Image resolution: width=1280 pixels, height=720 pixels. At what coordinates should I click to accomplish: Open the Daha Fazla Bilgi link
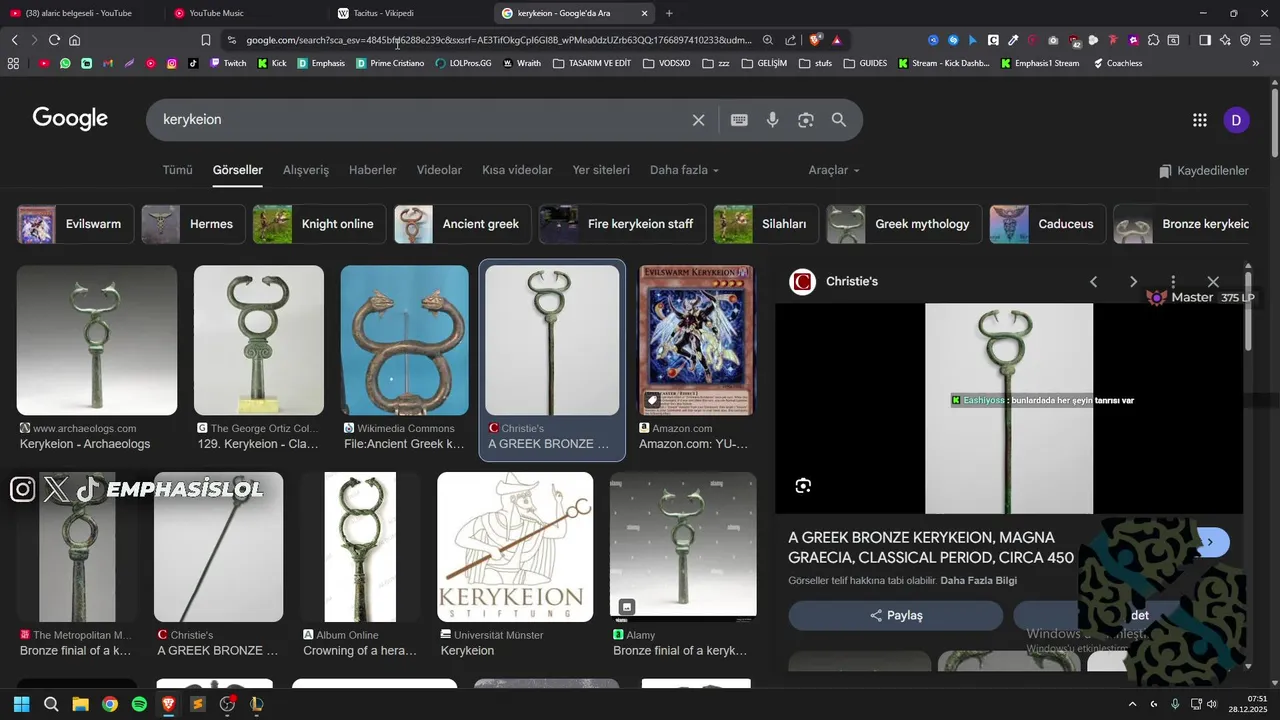979,581
